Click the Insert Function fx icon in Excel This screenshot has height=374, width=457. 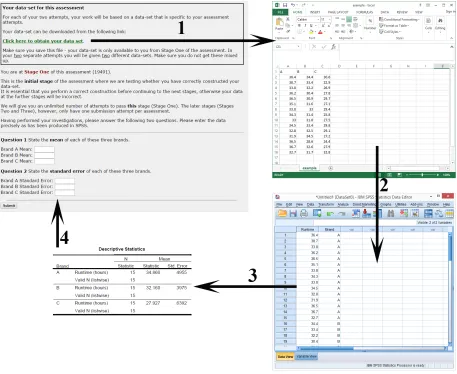click(x=333, y=47)
